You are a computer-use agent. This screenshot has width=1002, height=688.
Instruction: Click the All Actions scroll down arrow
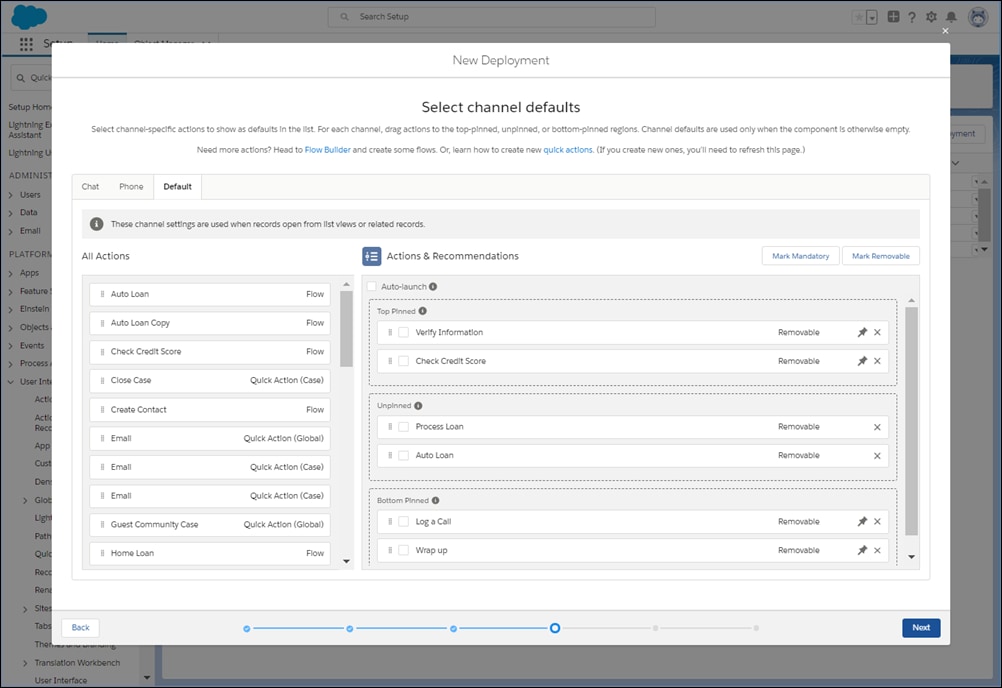pyautogui.click(x=346, y=561)
